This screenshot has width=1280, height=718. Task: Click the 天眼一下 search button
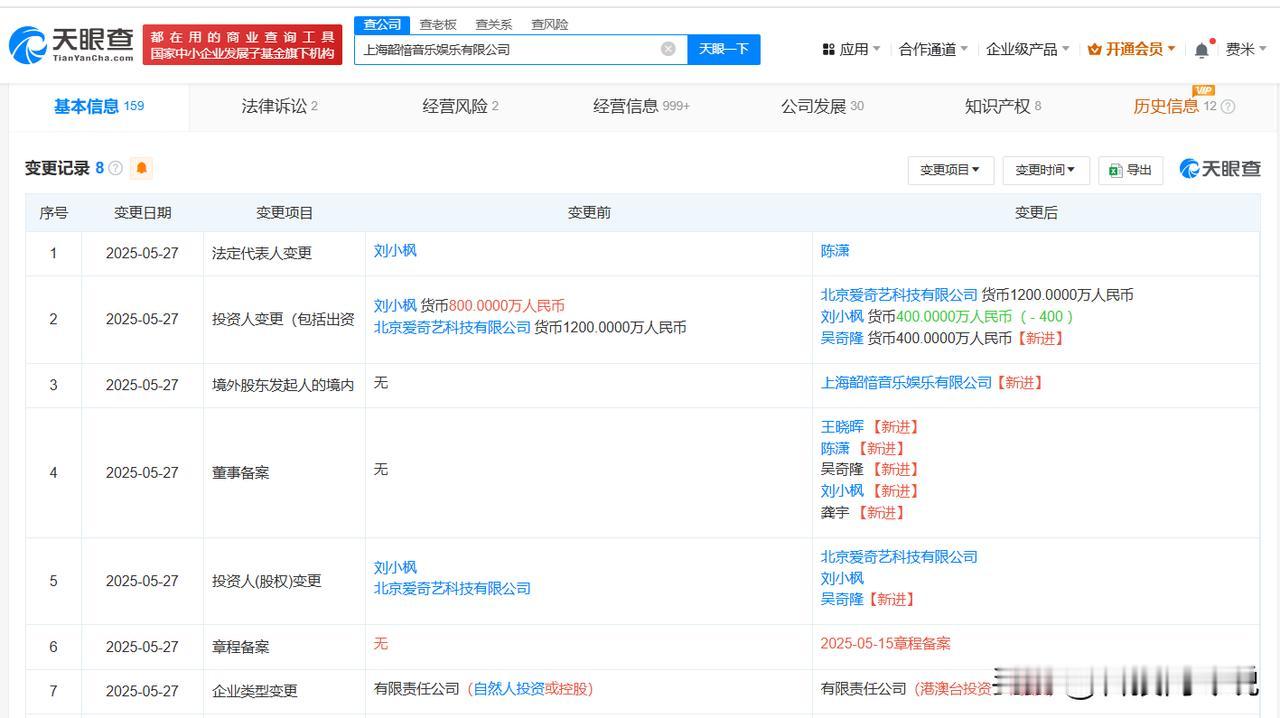[723, 49]
